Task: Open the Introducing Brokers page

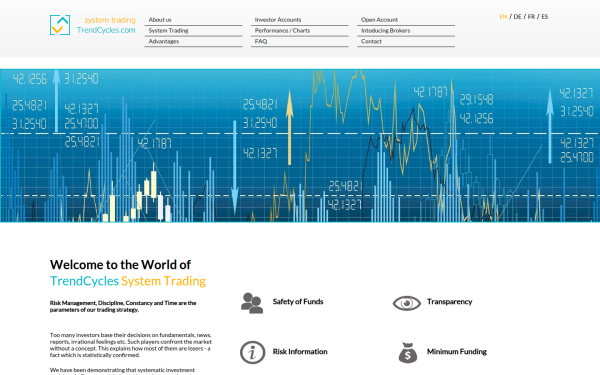Action: pyautogui.click(x=406, y=31)
